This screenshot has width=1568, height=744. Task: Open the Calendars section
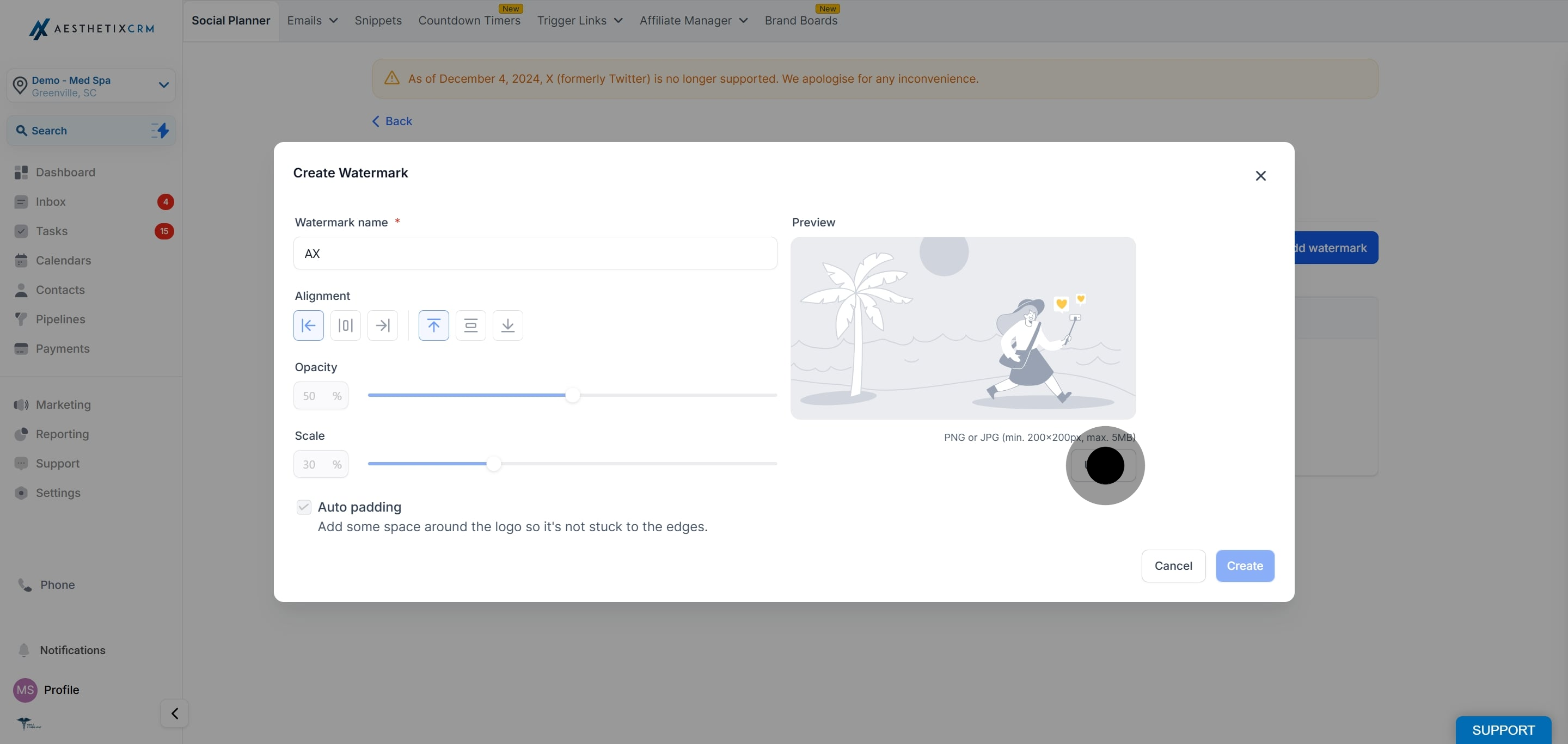point(63,260)
